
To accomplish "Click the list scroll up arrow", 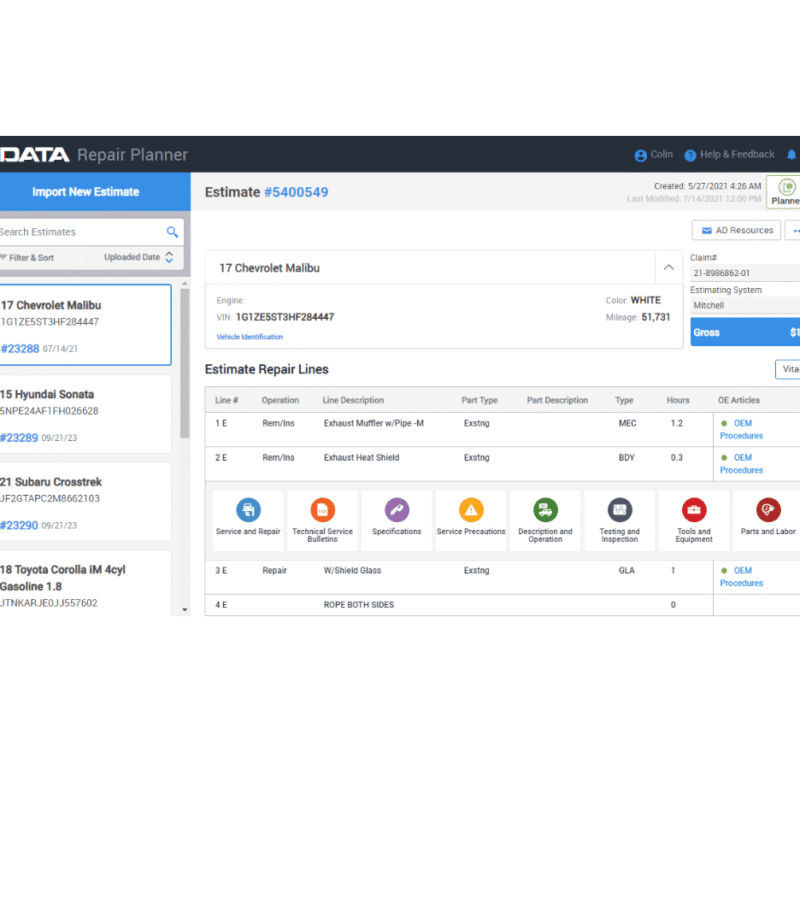I will [185, 284].
